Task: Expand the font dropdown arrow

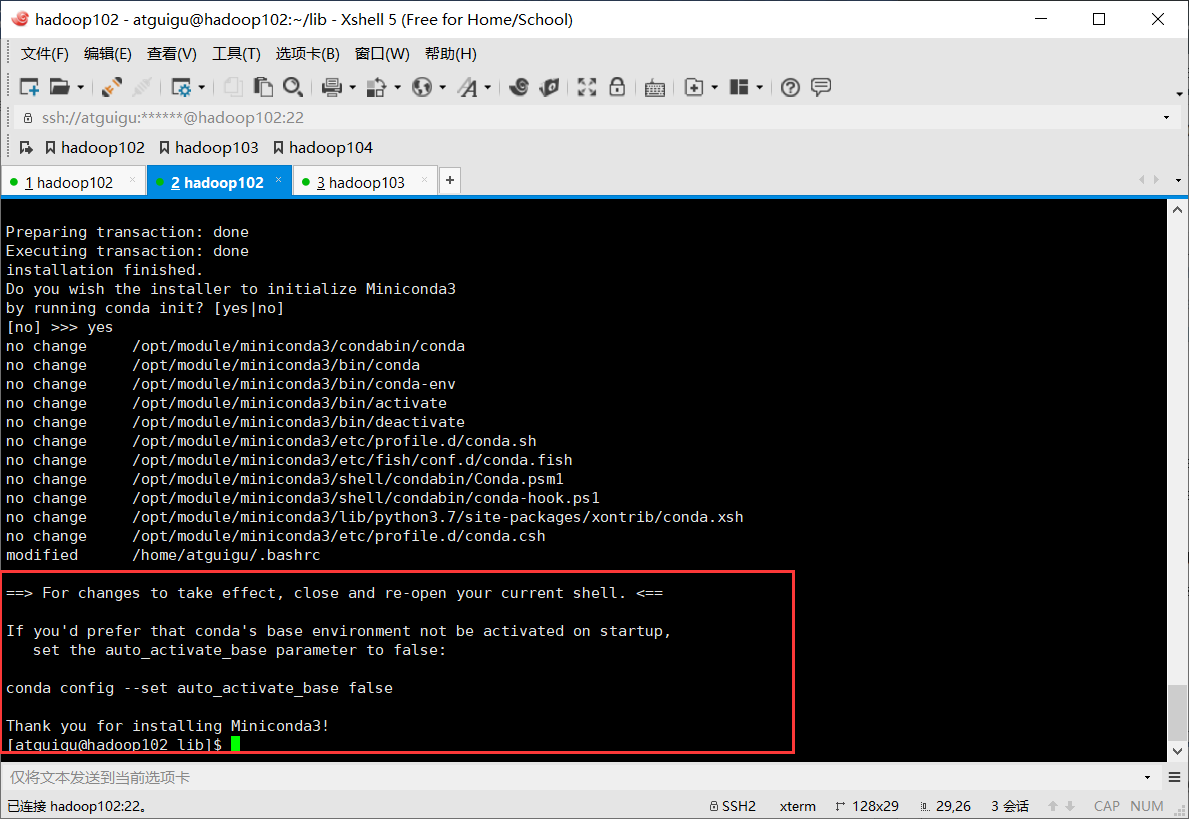Action: 488,88
